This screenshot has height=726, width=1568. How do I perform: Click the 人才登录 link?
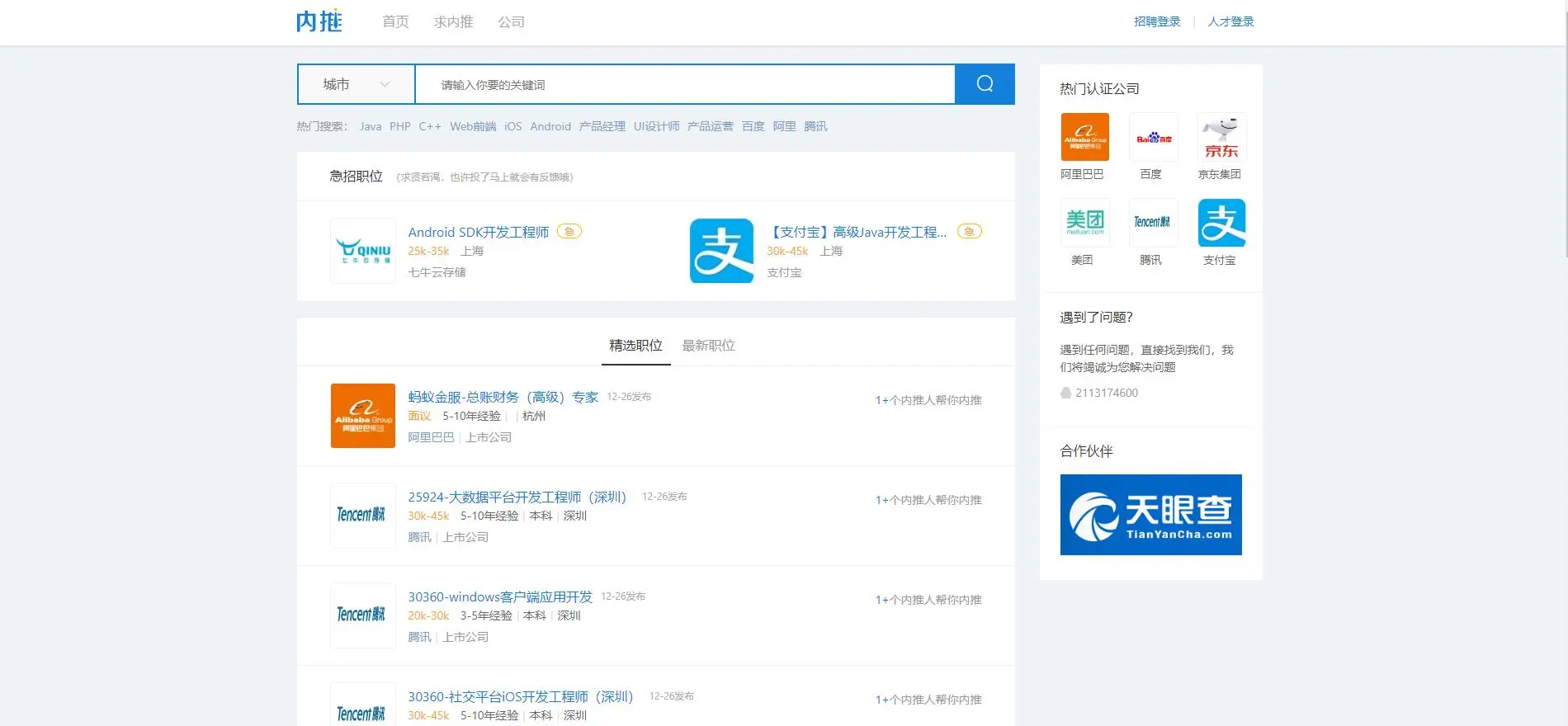point(1230,21)
